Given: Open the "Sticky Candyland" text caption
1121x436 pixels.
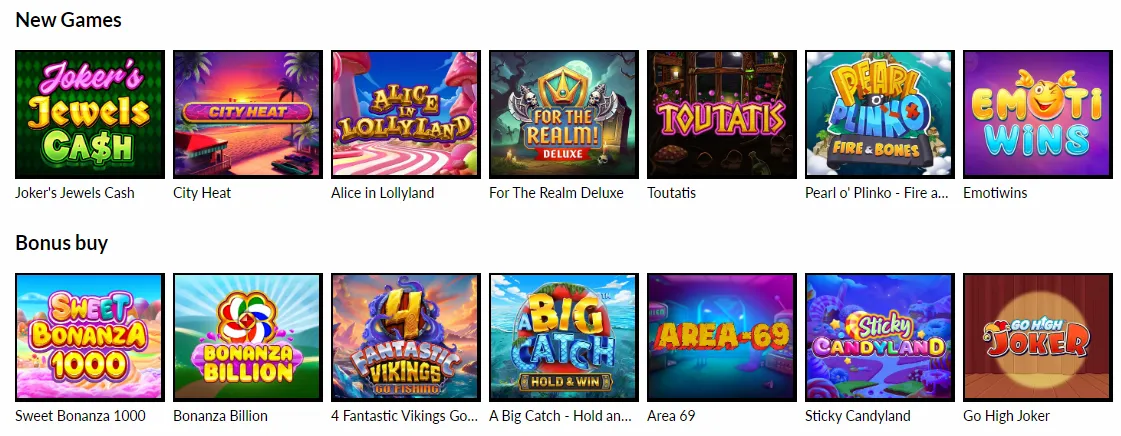Looking at the screenshot, I should tap(858, 416).
